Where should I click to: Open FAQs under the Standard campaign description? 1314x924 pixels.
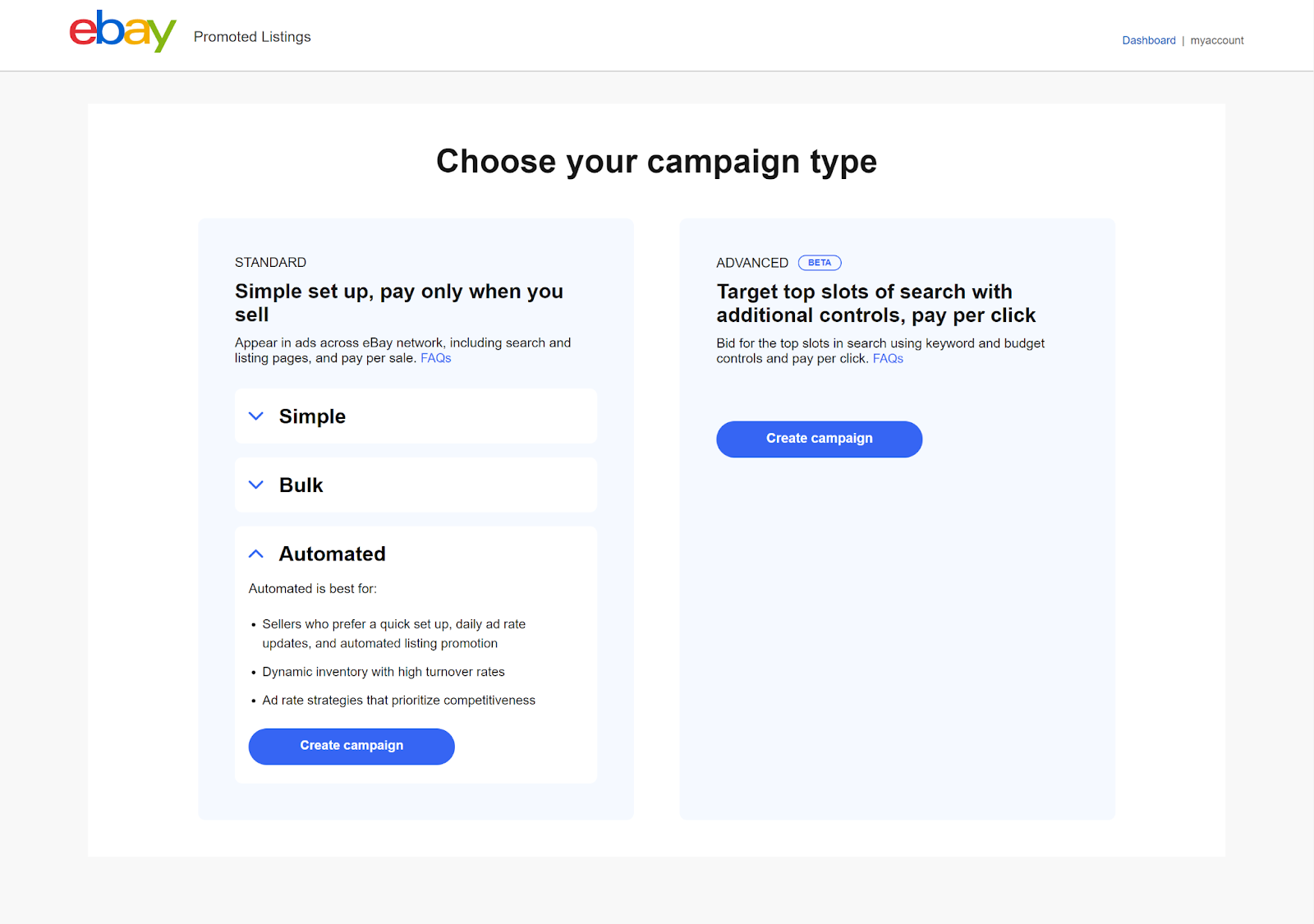pyautogui.click(x=435, y=358)
